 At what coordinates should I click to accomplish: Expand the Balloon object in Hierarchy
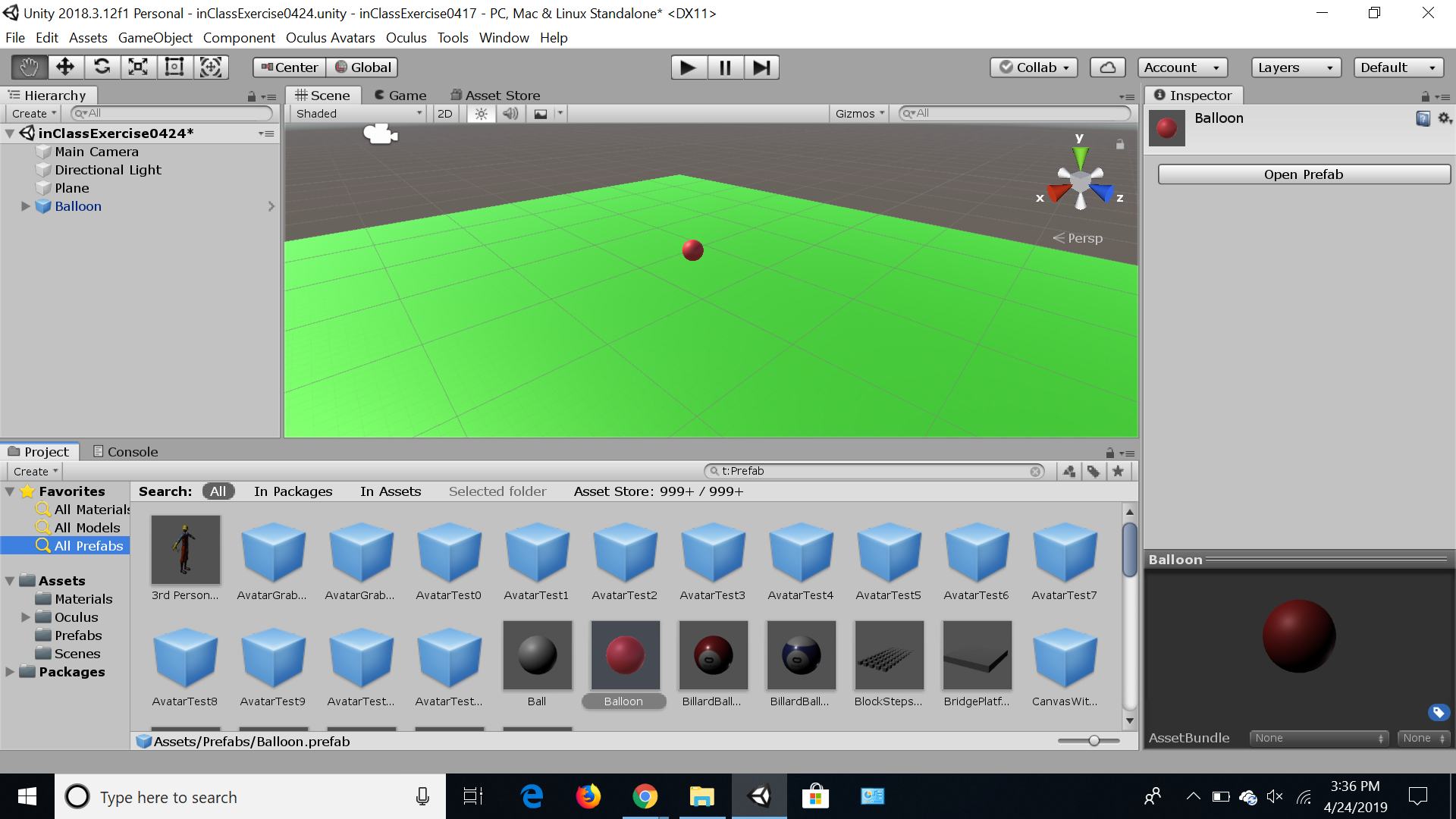[x=25, y=206]
